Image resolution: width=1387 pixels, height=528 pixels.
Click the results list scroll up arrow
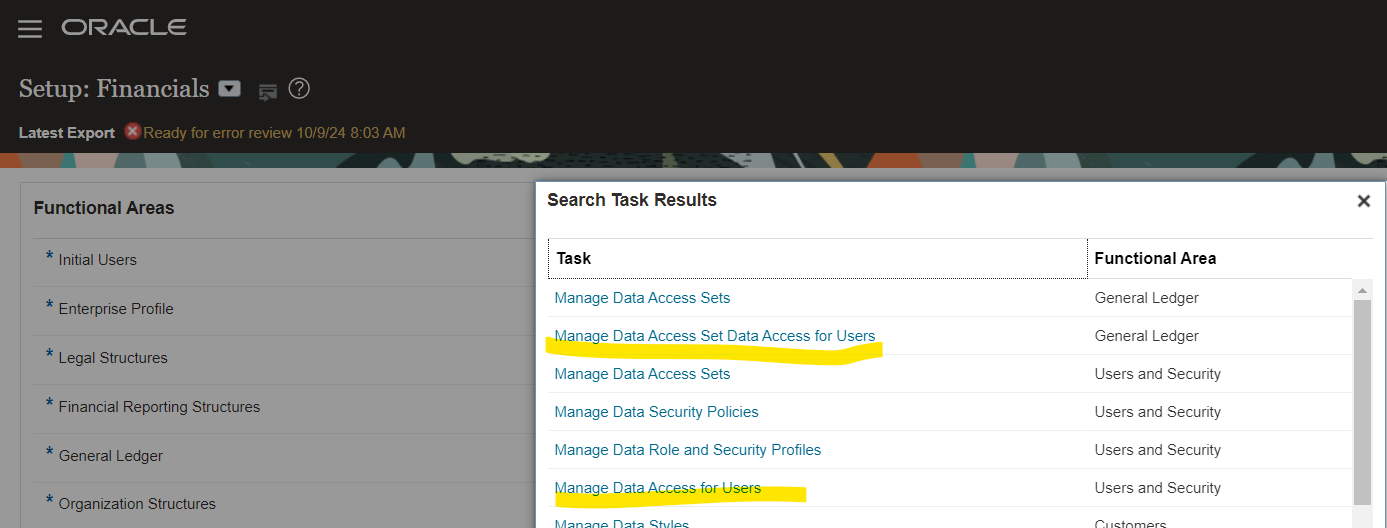point(1362,290)
